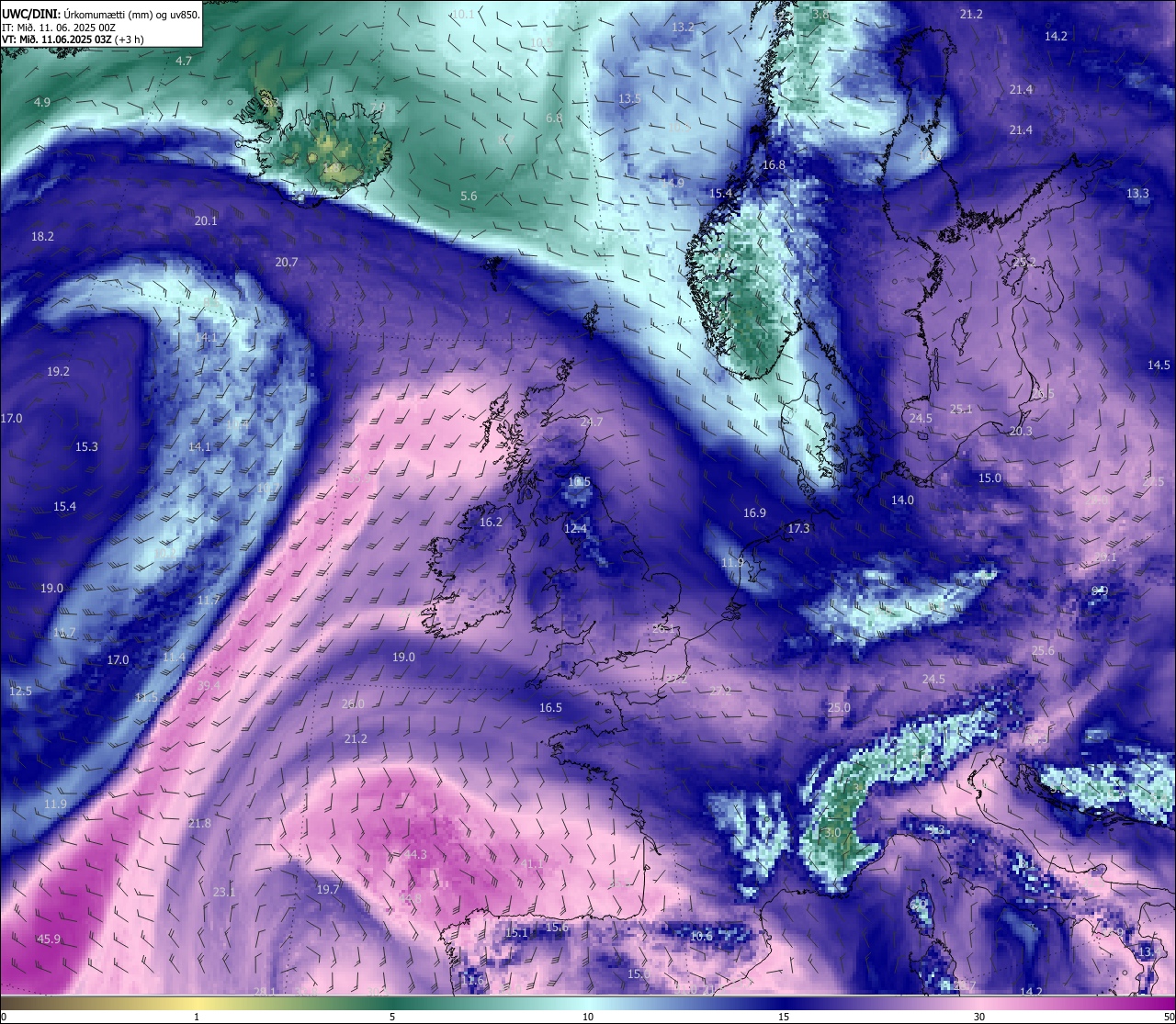Click the colorbar tick label 30
The height and width of the screenshot is (1024, 1176).
[979, 1017]
